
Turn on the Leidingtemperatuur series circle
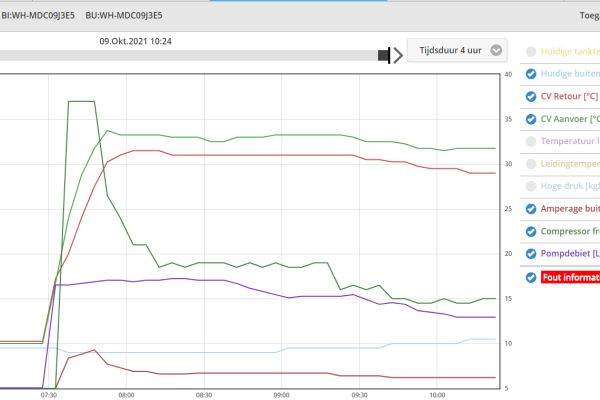[x=530, y=164]
